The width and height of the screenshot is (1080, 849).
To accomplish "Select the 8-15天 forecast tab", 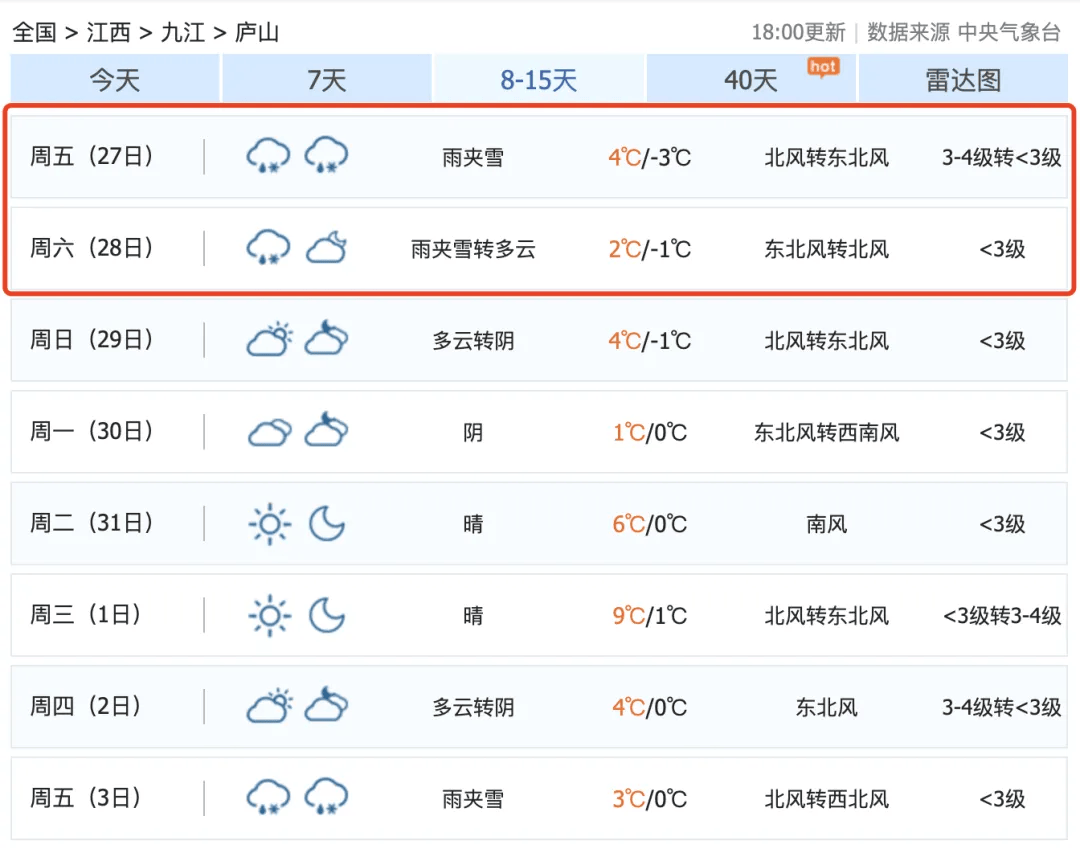I will tap(539, 80).
